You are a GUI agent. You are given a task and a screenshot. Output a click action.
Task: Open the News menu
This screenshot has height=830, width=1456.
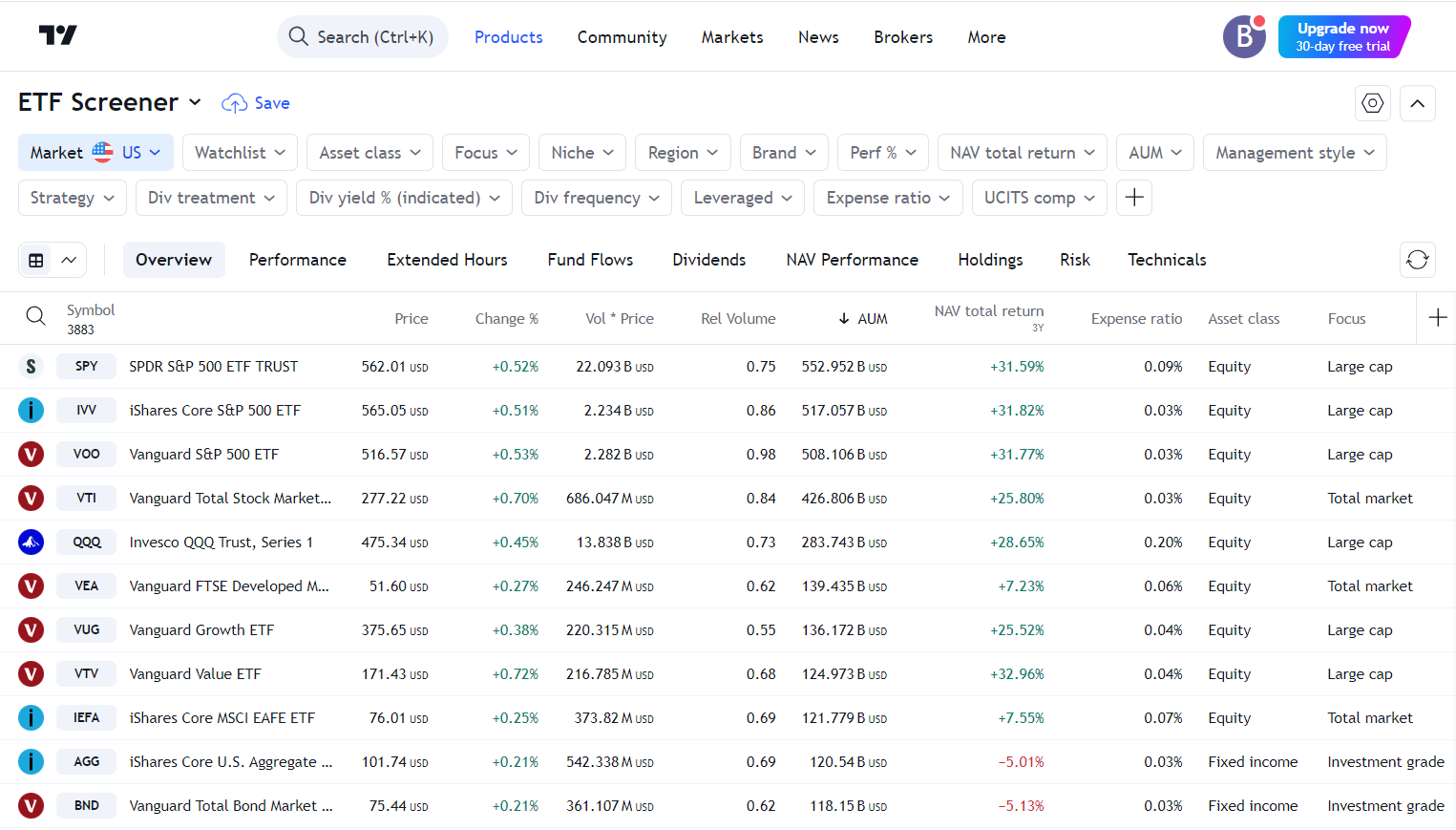tap(818, 37)
